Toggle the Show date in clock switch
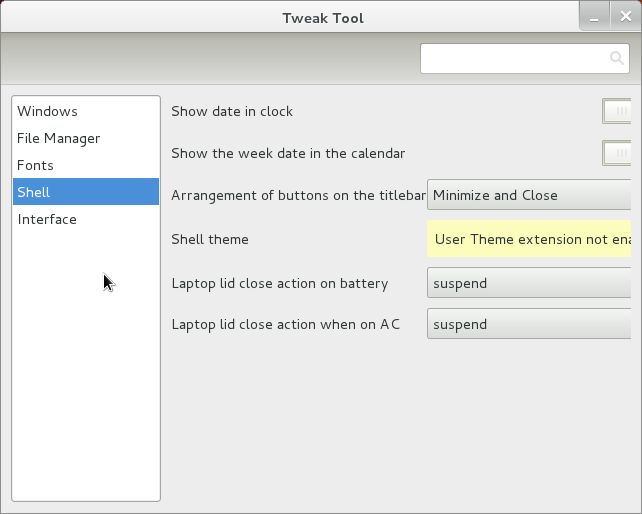The width and height of the screenshot is (642, 514). [617, 111]
